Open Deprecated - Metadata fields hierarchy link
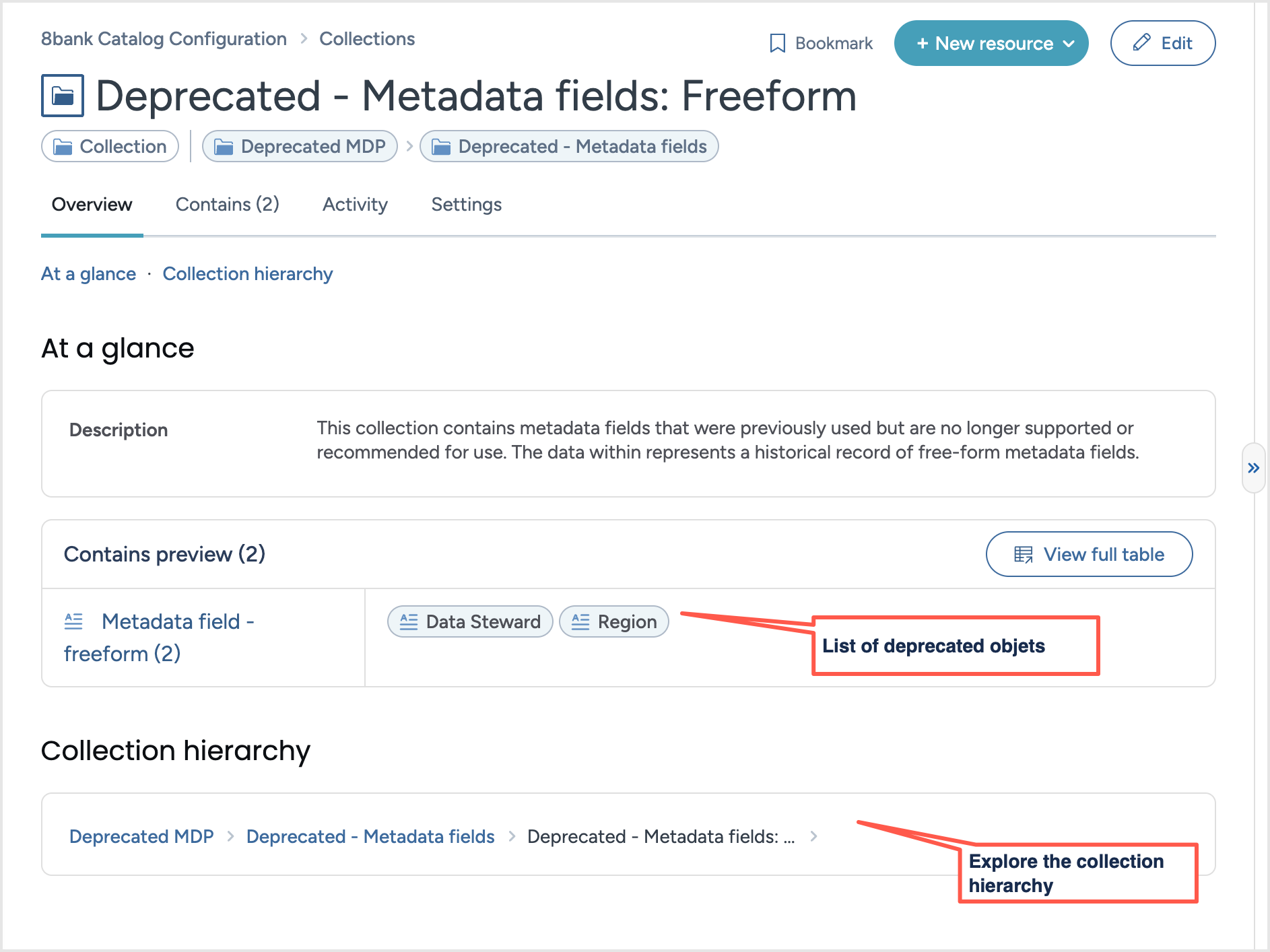Image resolution: width=1270 pixels, height=952 pixels. click(x=370, y=836)
